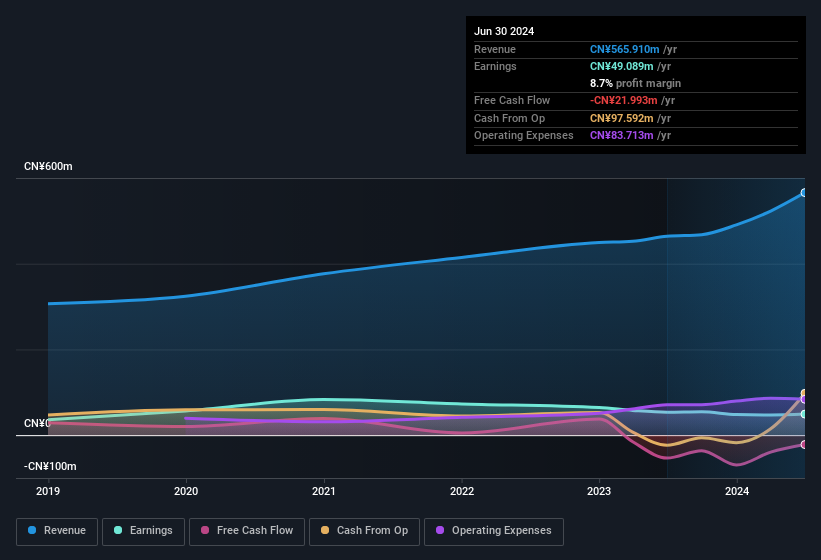Toggle the Revenue legend button
The height and width of the screenshot is (560, 821).
click(57, 531)
